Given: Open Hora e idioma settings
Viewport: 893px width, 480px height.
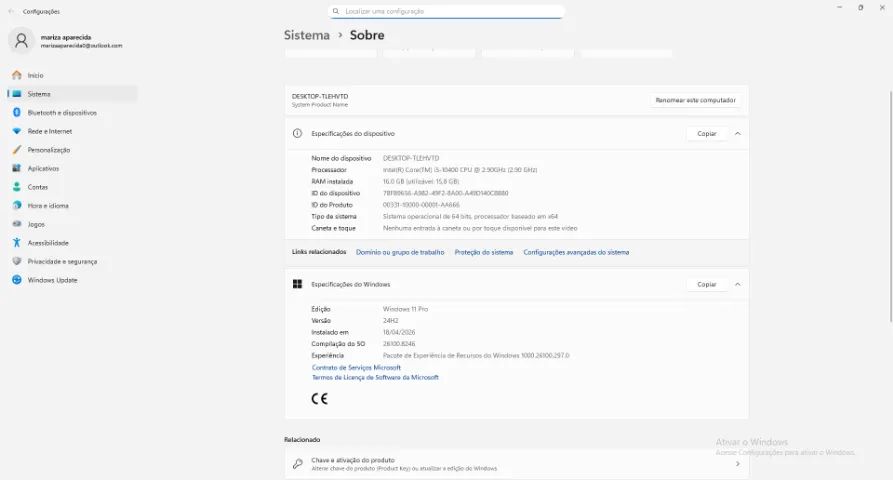Looking at the screenshot, I should (x=72, y=206).
